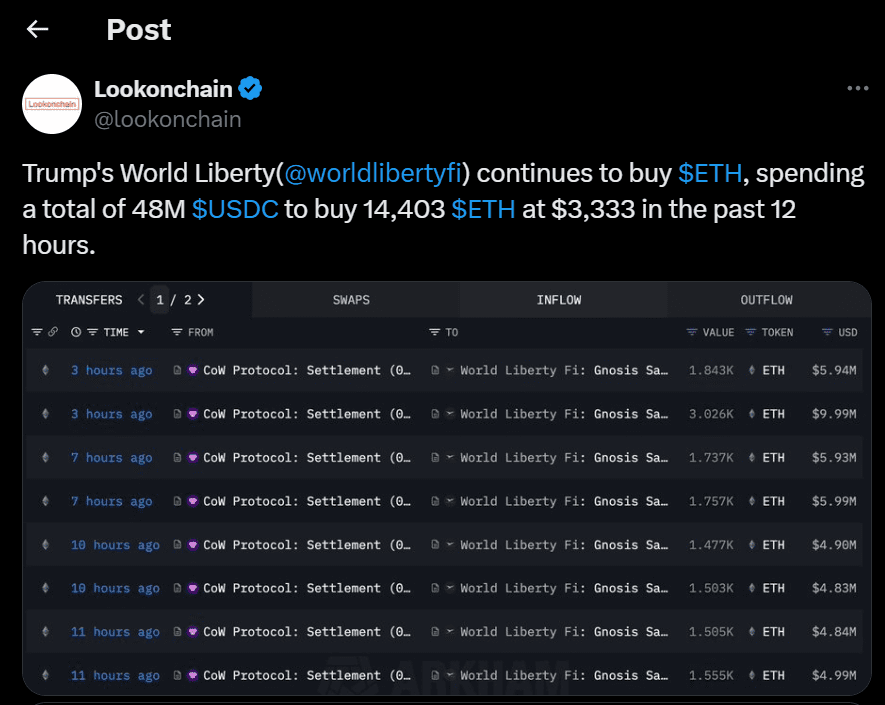Click the next page chevron in transfers pagination
Screen dimensions: 885x705
click(199, 299)
